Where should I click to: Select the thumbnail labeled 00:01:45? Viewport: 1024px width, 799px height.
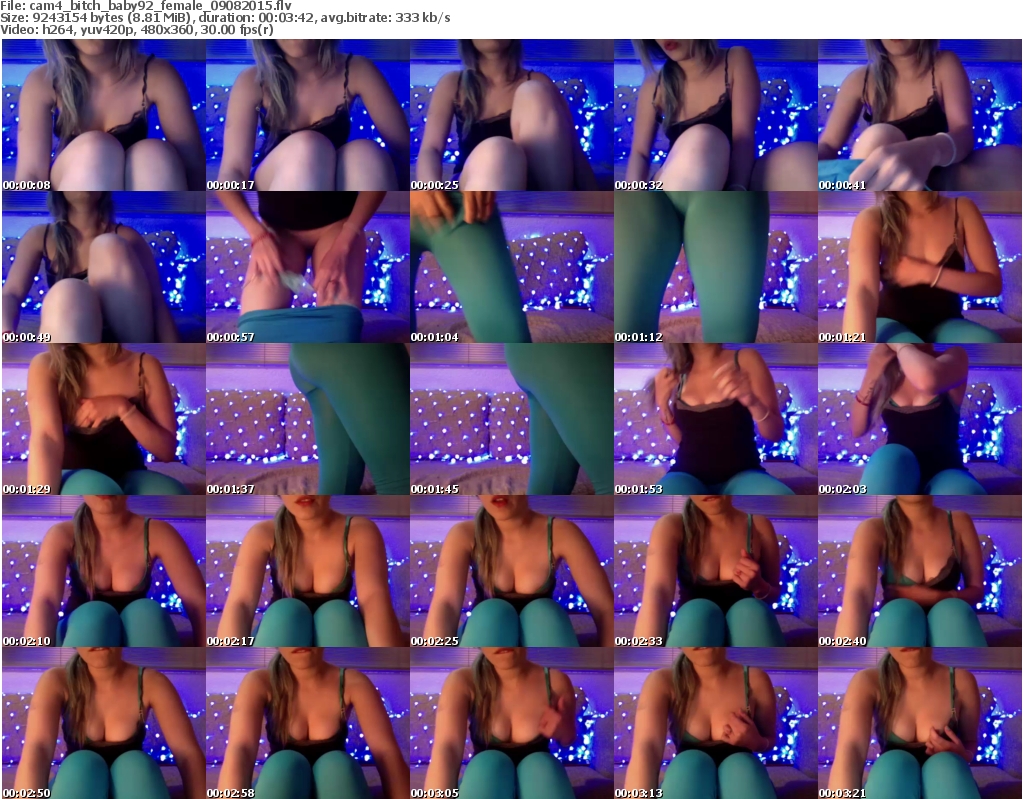(x=511, y=419)
